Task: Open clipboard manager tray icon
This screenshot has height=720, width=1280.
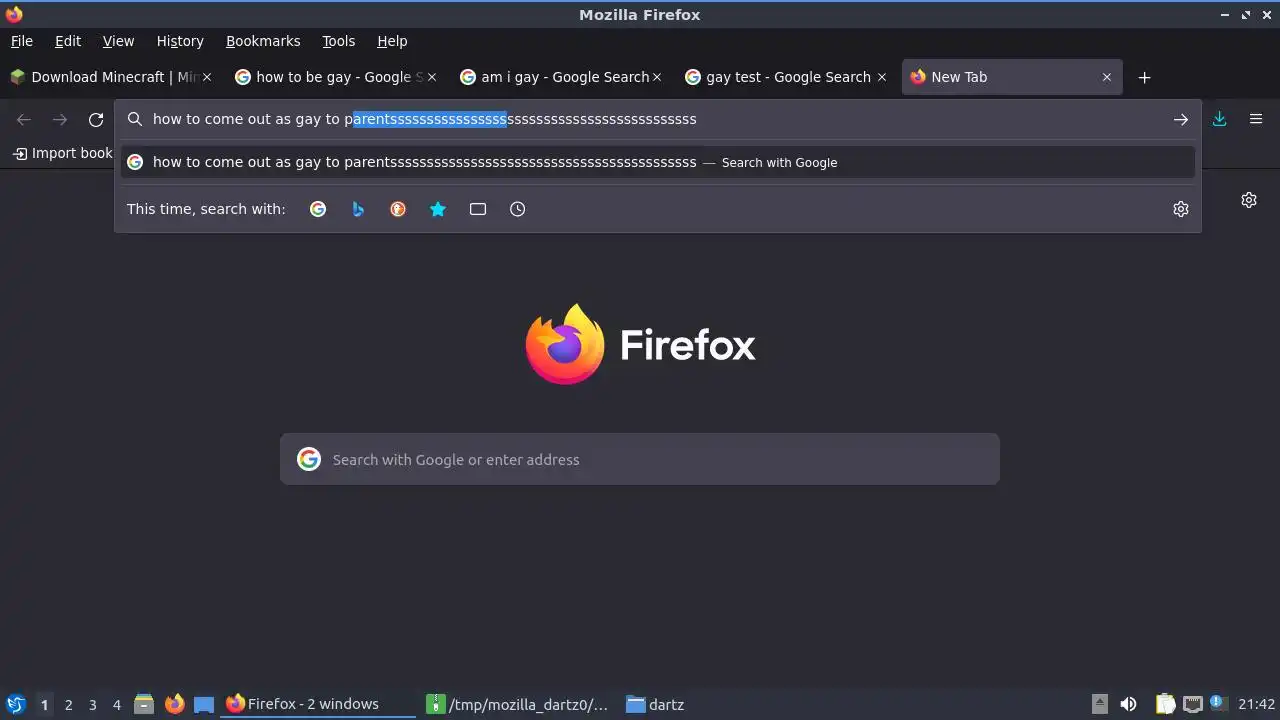Action: 1165,704
